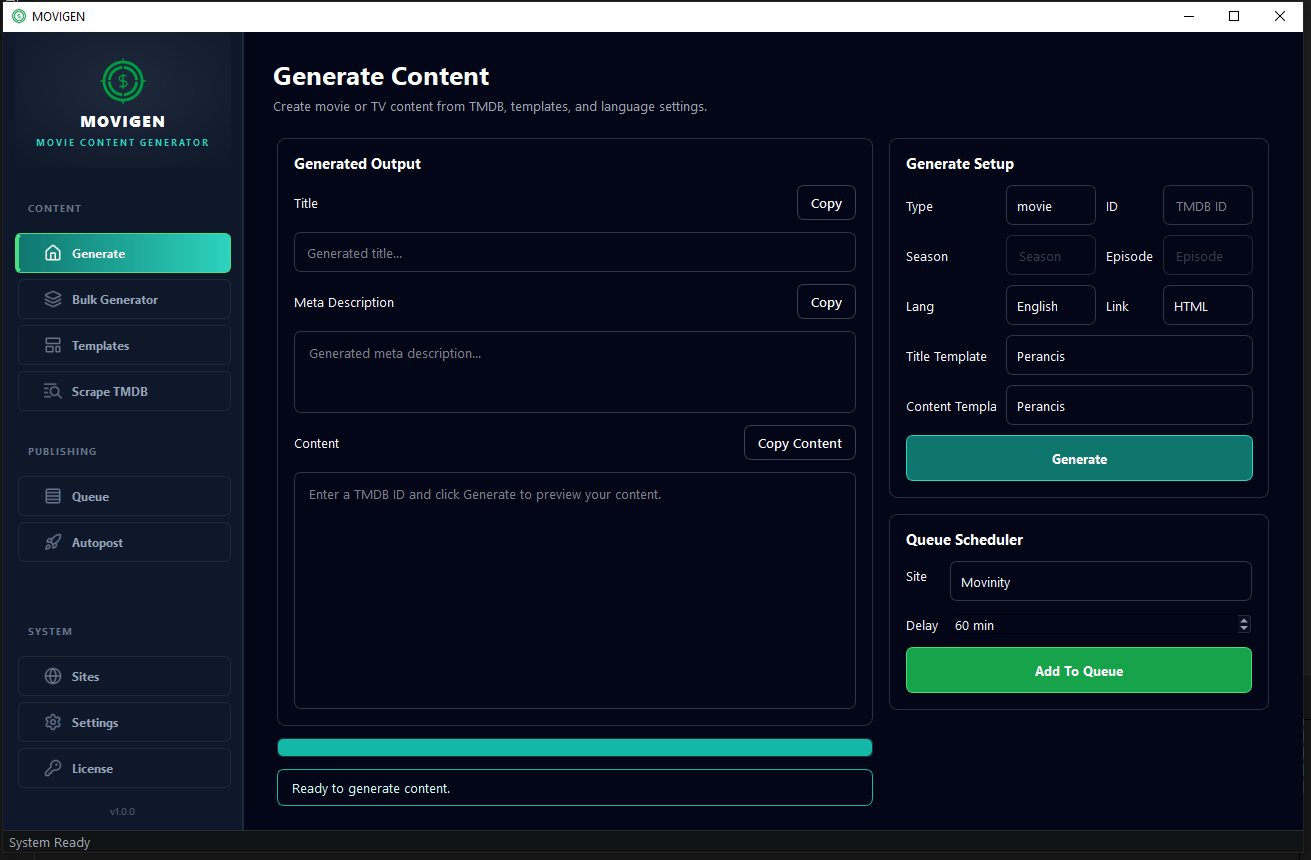1311x860 pixels.
Task: Click the key icon beside License
Action: pos(53,769)
